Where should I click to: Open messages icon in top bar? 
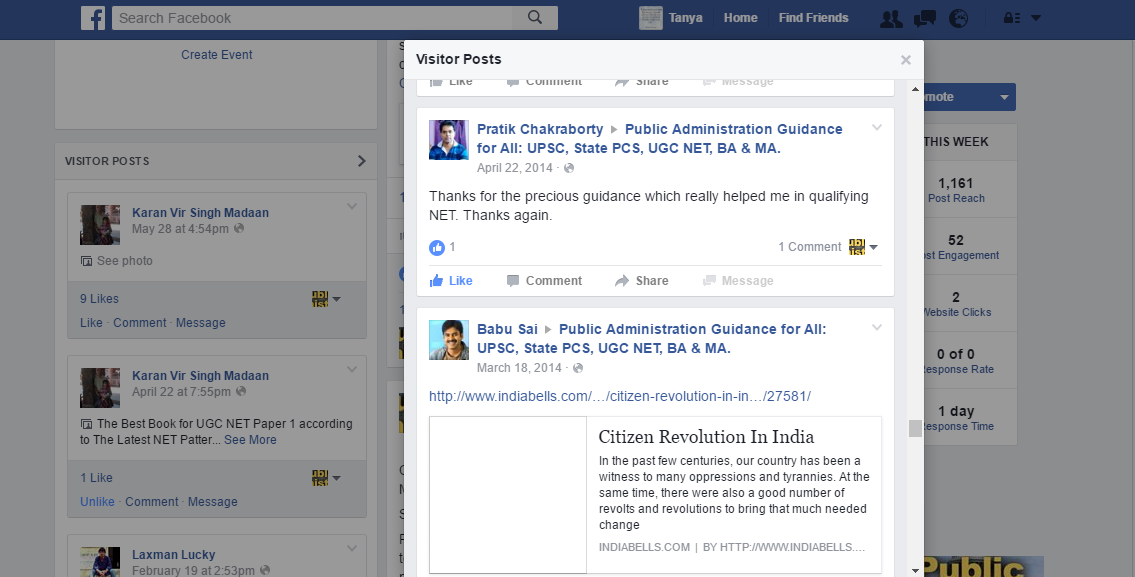pyautogui.click(x=925, y=19)
